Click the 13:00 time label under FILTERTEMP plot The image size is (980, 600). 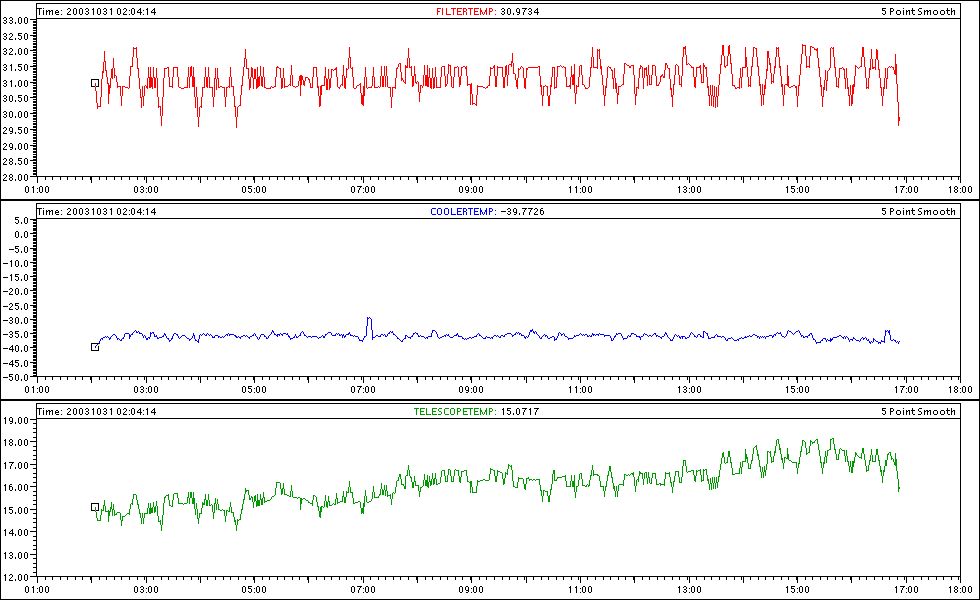point(689,189)
